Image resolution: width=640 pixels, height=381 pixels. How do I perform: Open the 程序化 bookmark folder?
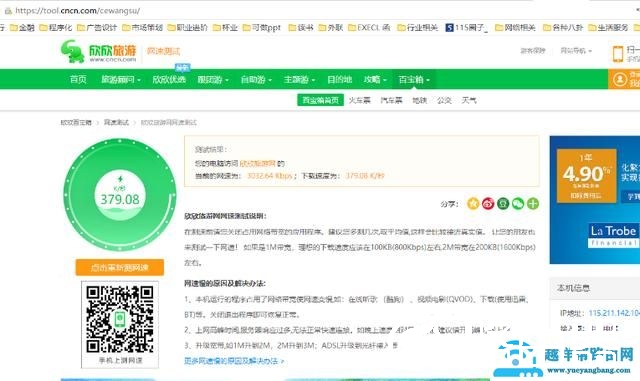pyautogui.click(x=56, y=28)
